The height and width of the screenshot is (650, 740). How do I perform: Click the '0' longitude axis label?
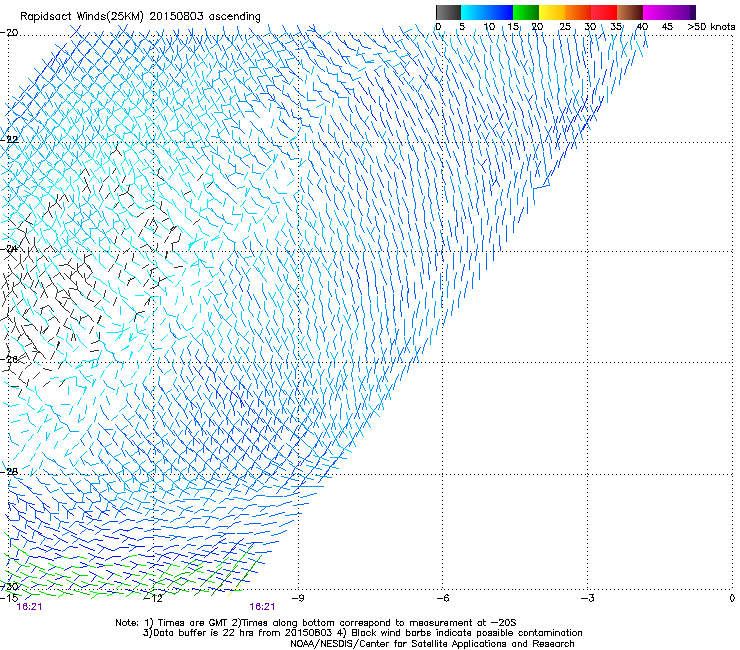pyautogui.click(x=732, y=598)
